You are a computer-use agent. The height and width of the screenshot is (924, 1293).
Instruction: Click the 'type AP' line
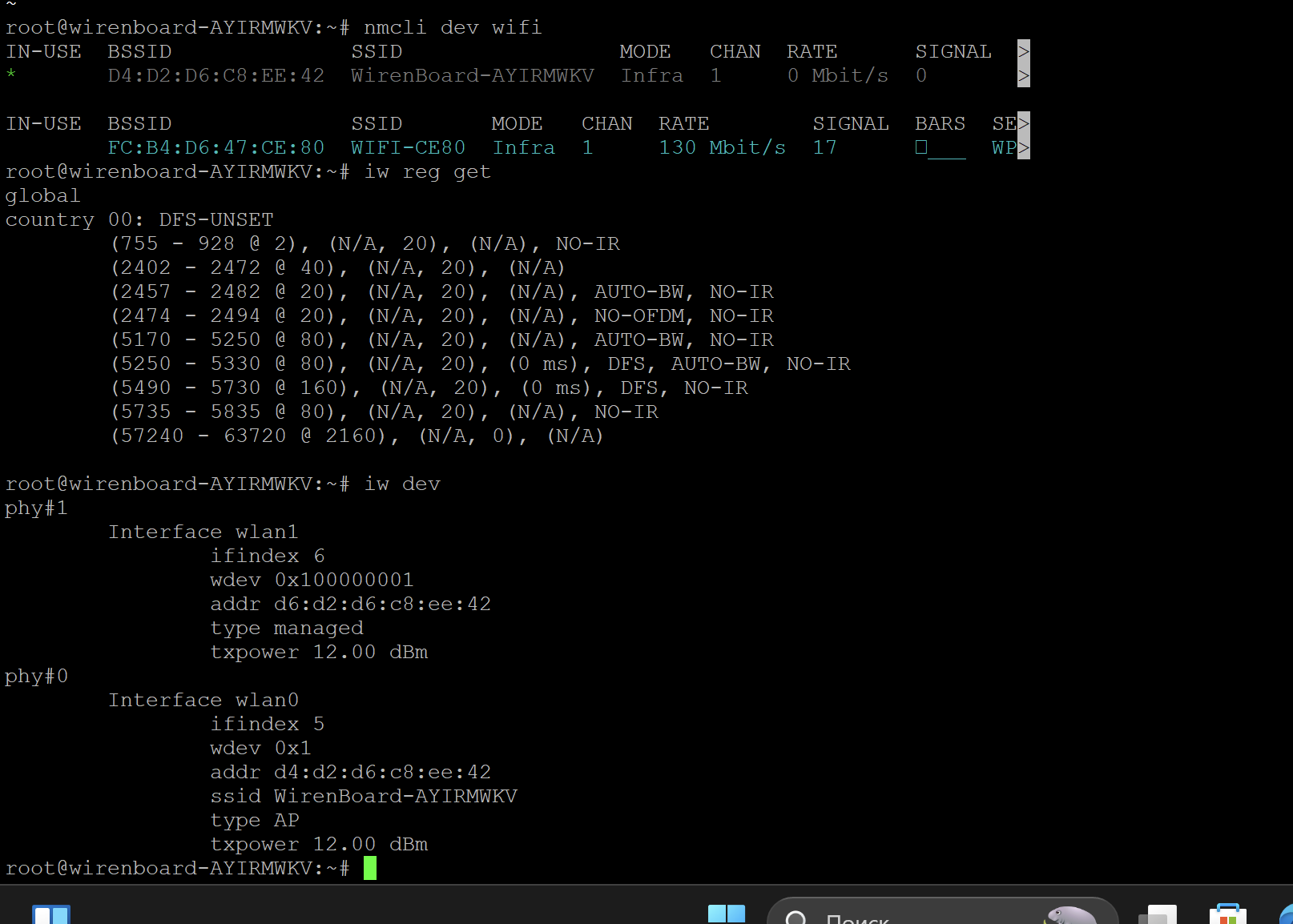tap(255, 821)
